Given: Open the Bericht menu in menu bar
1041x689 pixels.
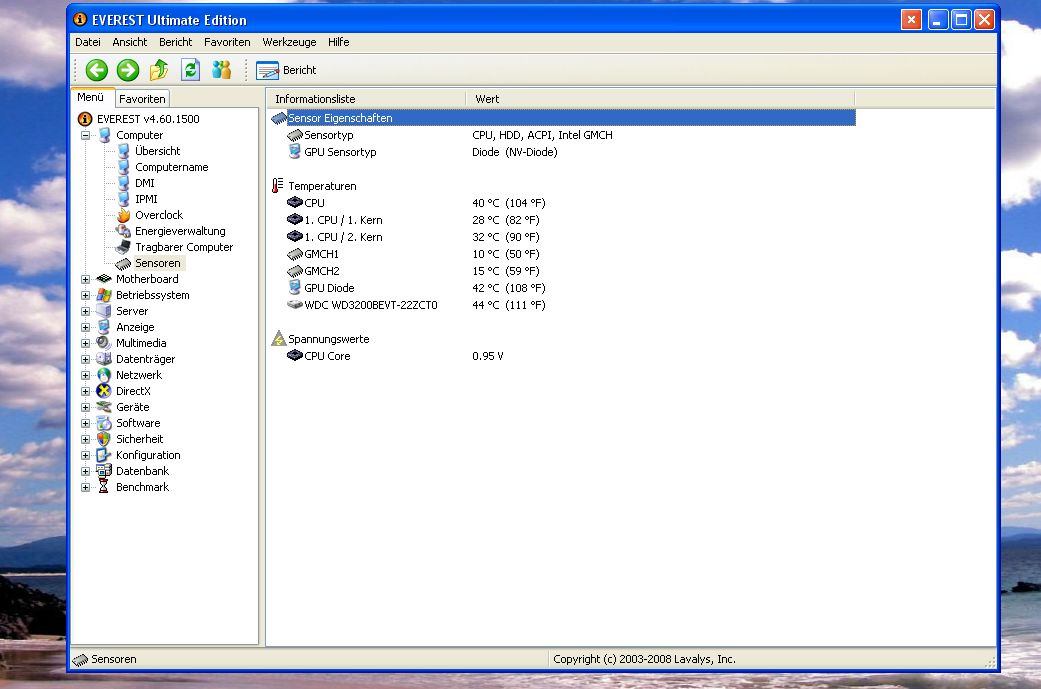Looking at the screenshot, I should tap(175, 42).
